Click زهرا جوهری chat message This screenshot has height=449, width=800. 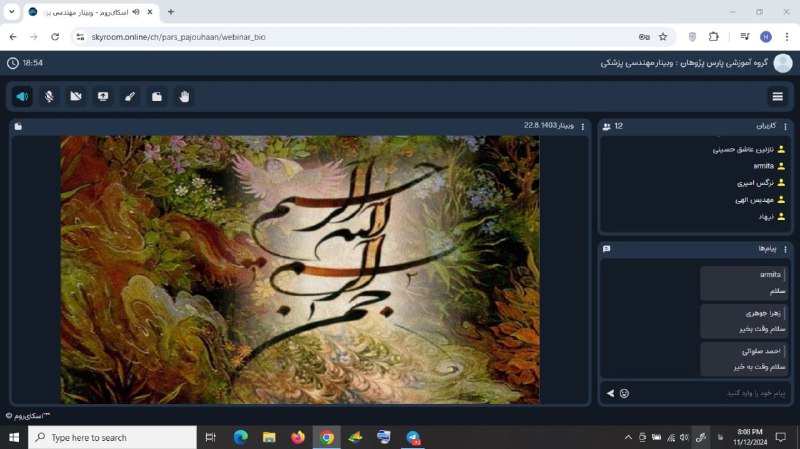[744, 321]
